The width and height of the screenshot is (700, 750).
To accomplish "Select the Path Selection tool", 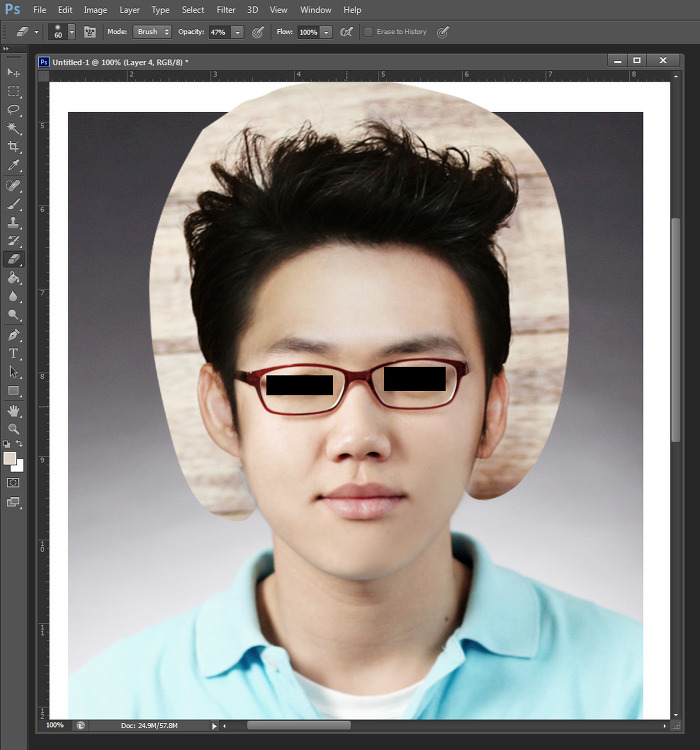I will 13,372.
